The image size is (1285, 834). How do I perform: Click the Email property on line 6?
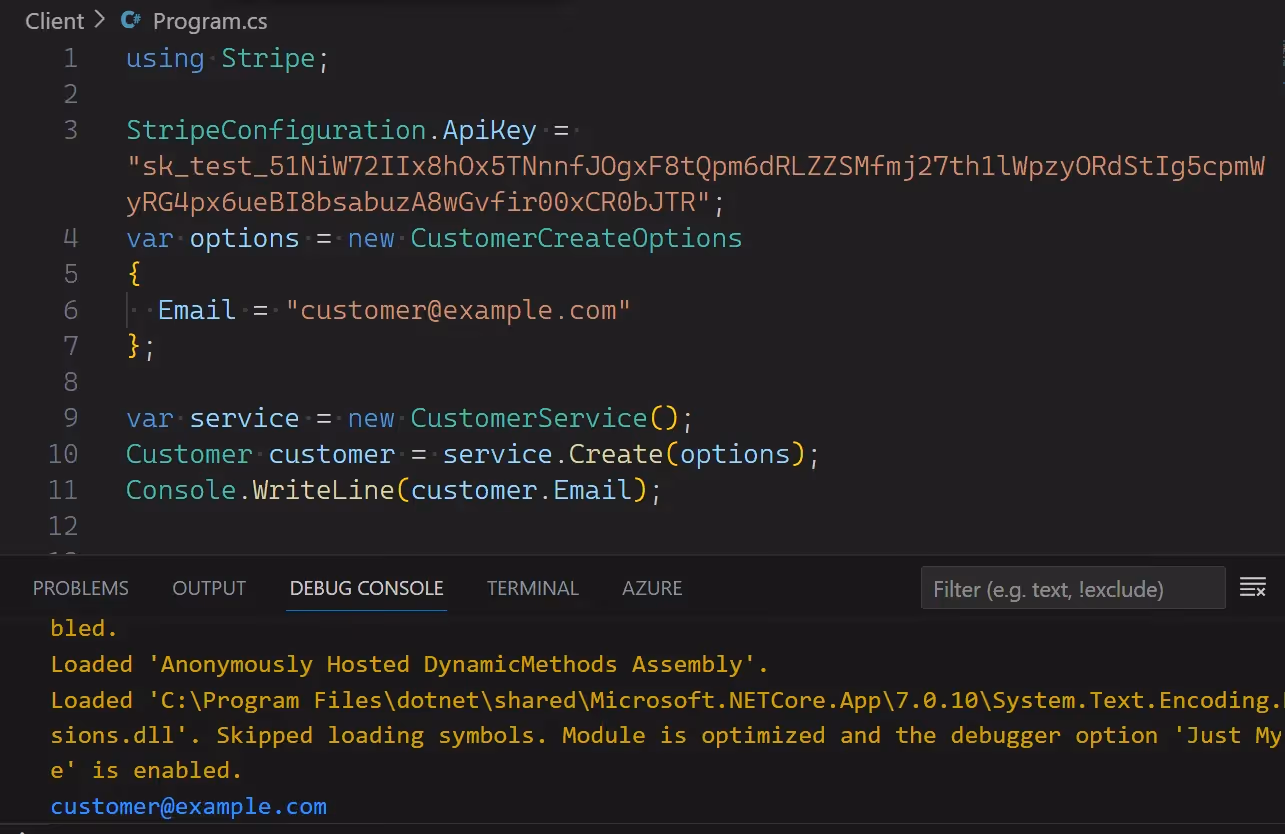196,310
